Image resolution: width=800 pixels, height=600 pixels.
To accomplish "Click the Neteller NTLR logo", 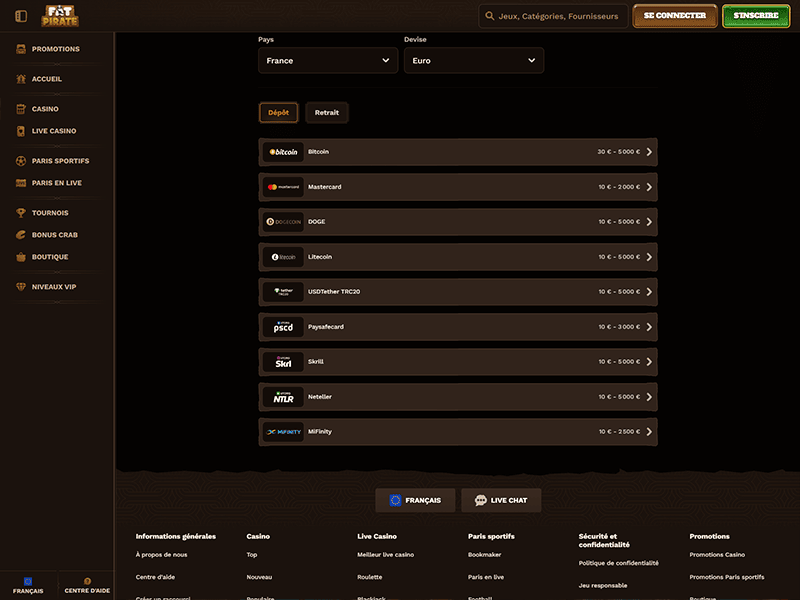I will 283,396.
